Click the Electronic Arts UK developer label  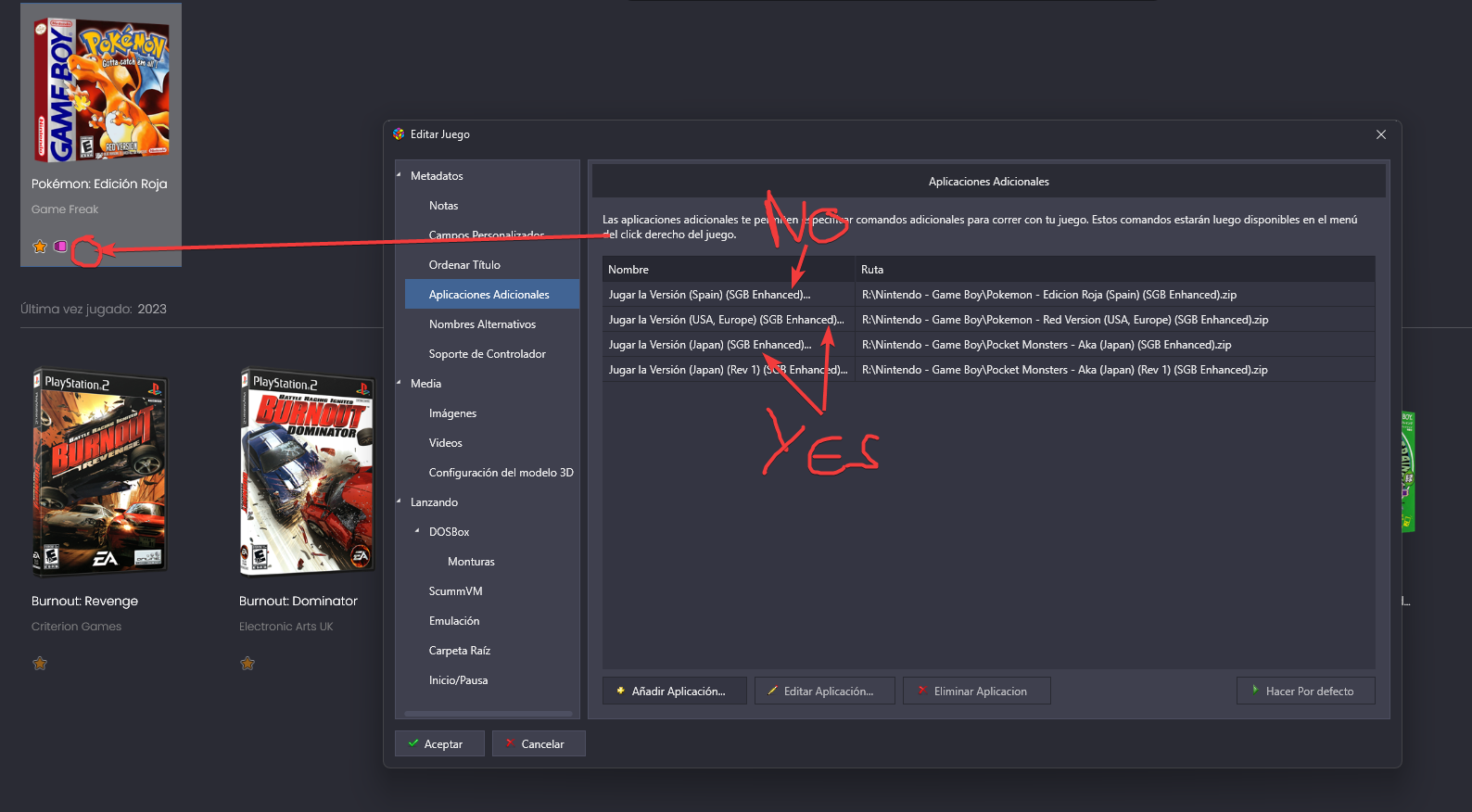coord(286,627)
